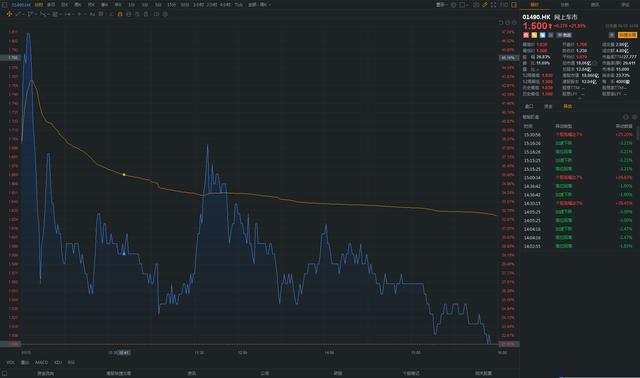
Task: Toggle KDJ indicator
Action: coord(58,362)
